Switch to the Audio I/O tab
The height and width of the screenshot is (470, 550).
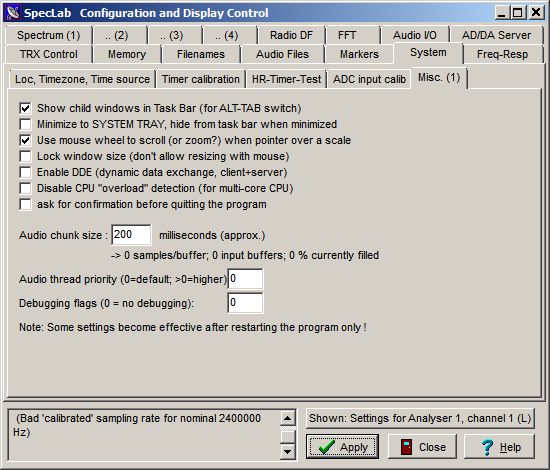(415, 35)
